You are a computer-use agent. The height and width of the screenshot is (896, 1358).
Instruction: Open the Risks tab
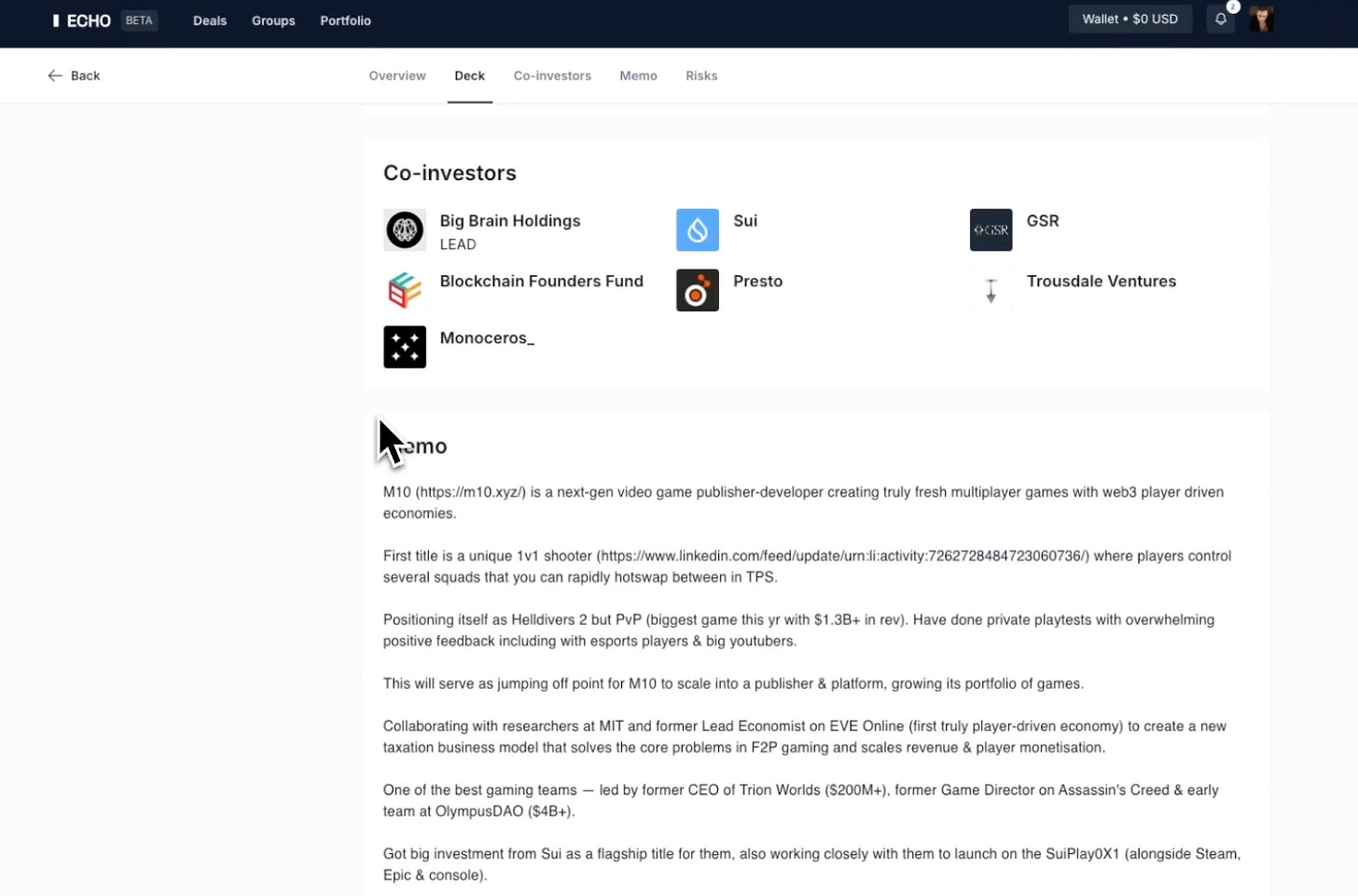pos(701,76)
